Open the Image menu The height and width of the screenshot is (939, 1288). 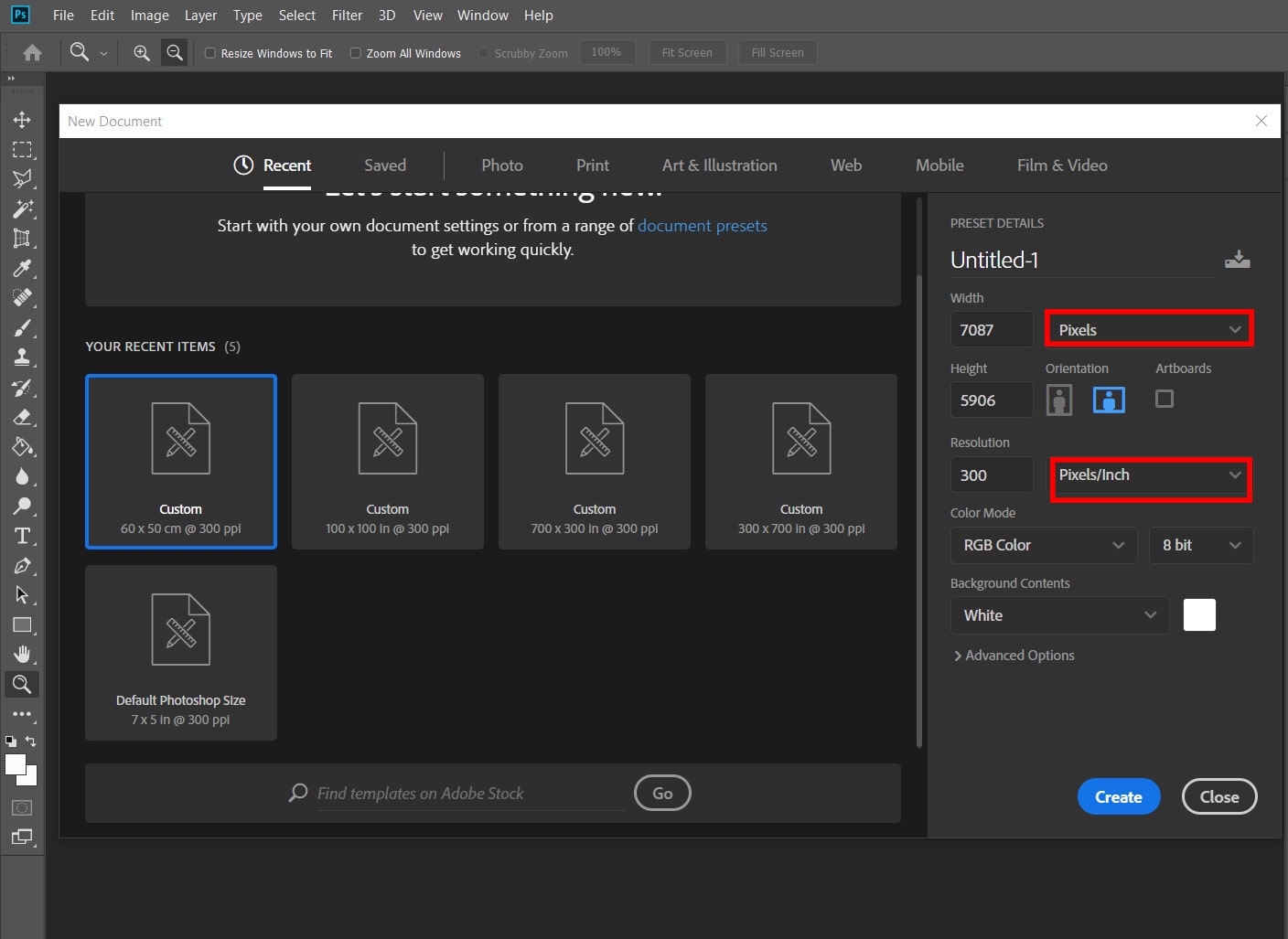pos(150,16)
